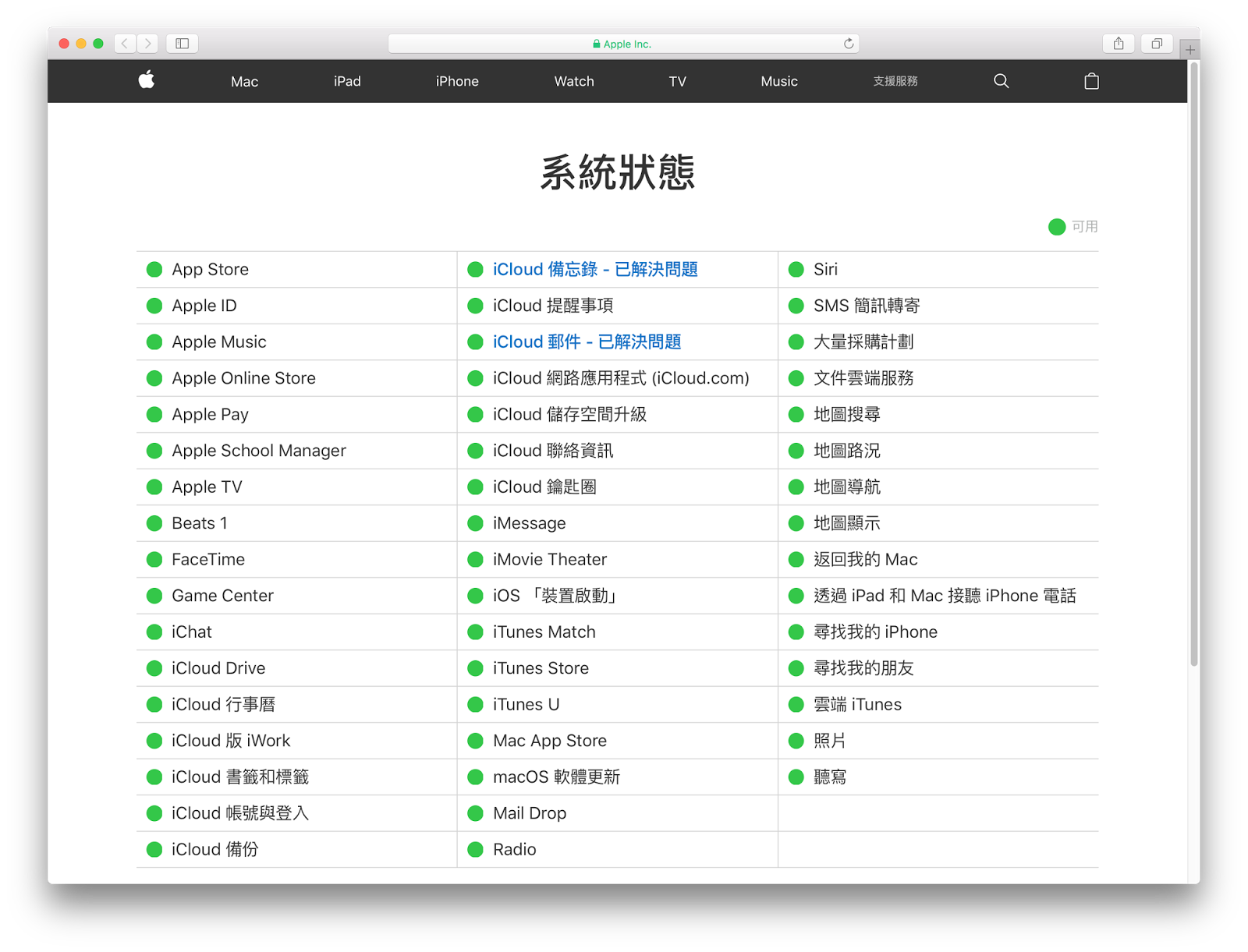Image resolution: width=1248 pixels, height=952 pixels.
Task: Click iCloud 鑰匙圈 entry
Action: point(544,487)
